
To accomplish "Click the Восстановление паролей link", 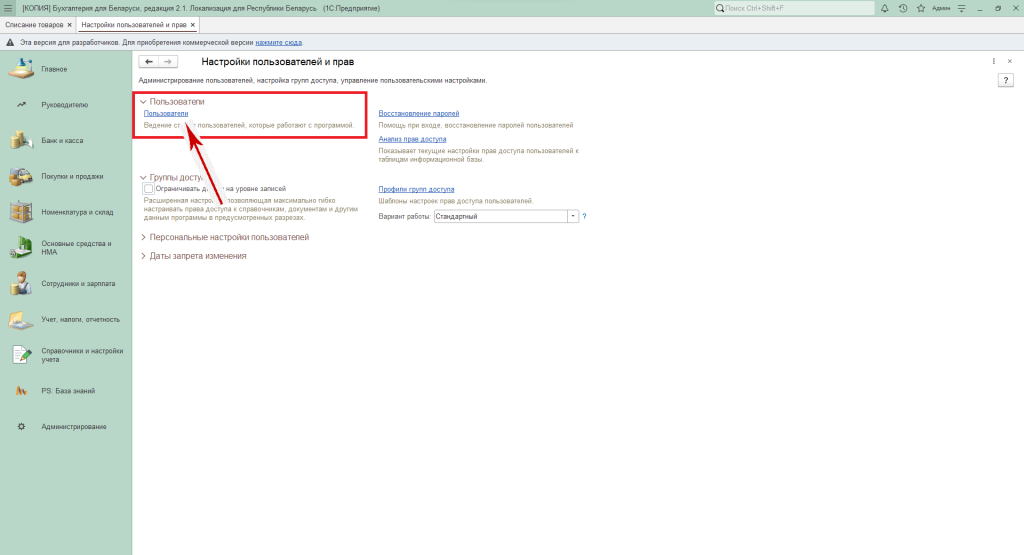I will (x=418, y=114).
